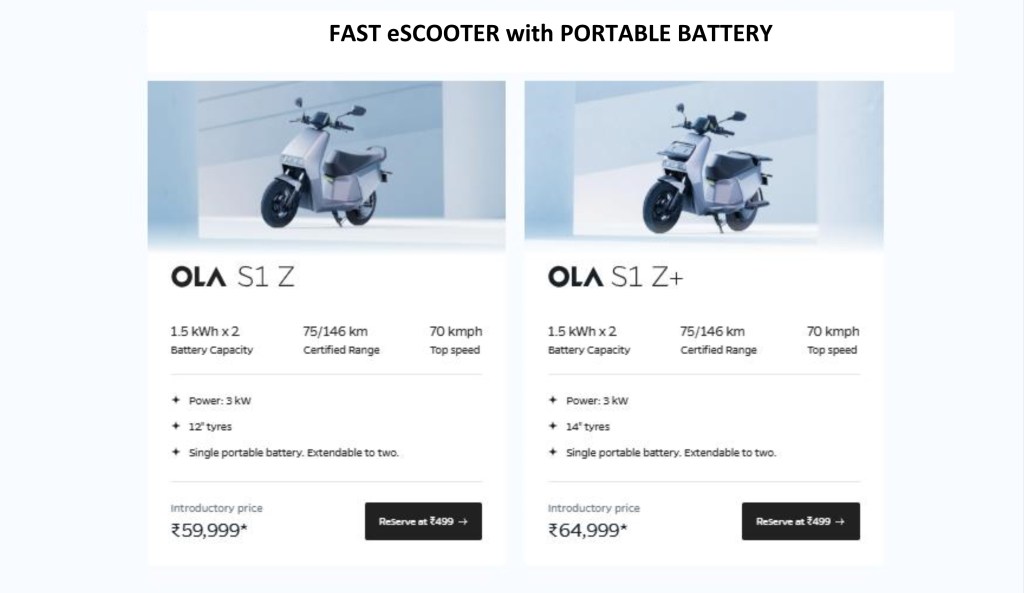1024x593 pixels.
Task: Open the OLA S1 Z+ scooter image
Action: [703, 165]
